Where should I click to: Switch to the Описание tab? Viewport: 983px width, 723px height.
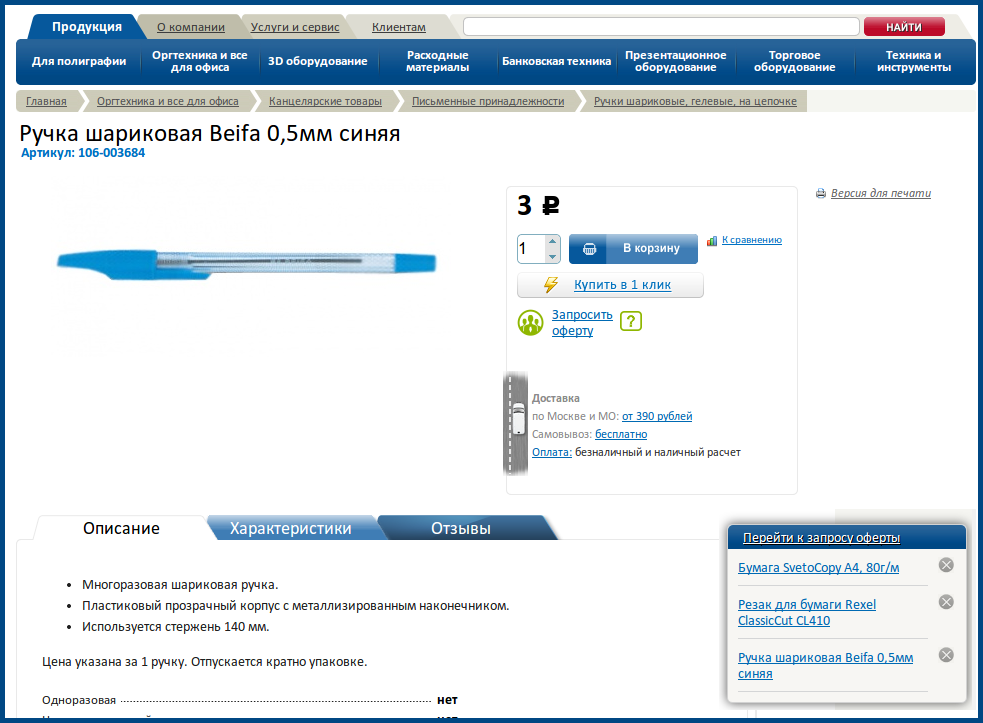pos(121,529)
